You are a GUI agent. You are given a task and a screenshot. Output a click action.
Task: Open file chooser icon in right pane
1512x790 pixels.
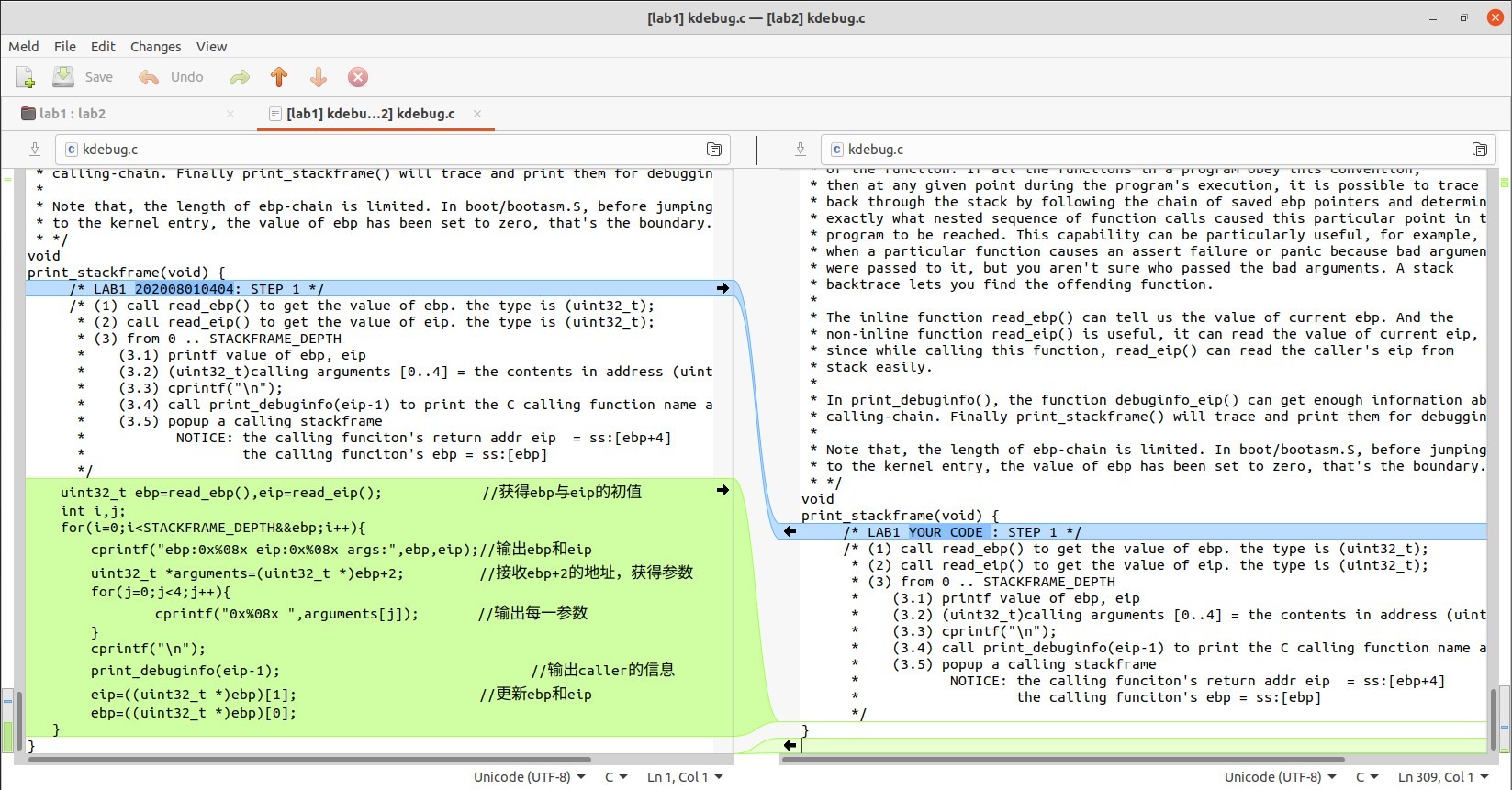point(1480,150)
